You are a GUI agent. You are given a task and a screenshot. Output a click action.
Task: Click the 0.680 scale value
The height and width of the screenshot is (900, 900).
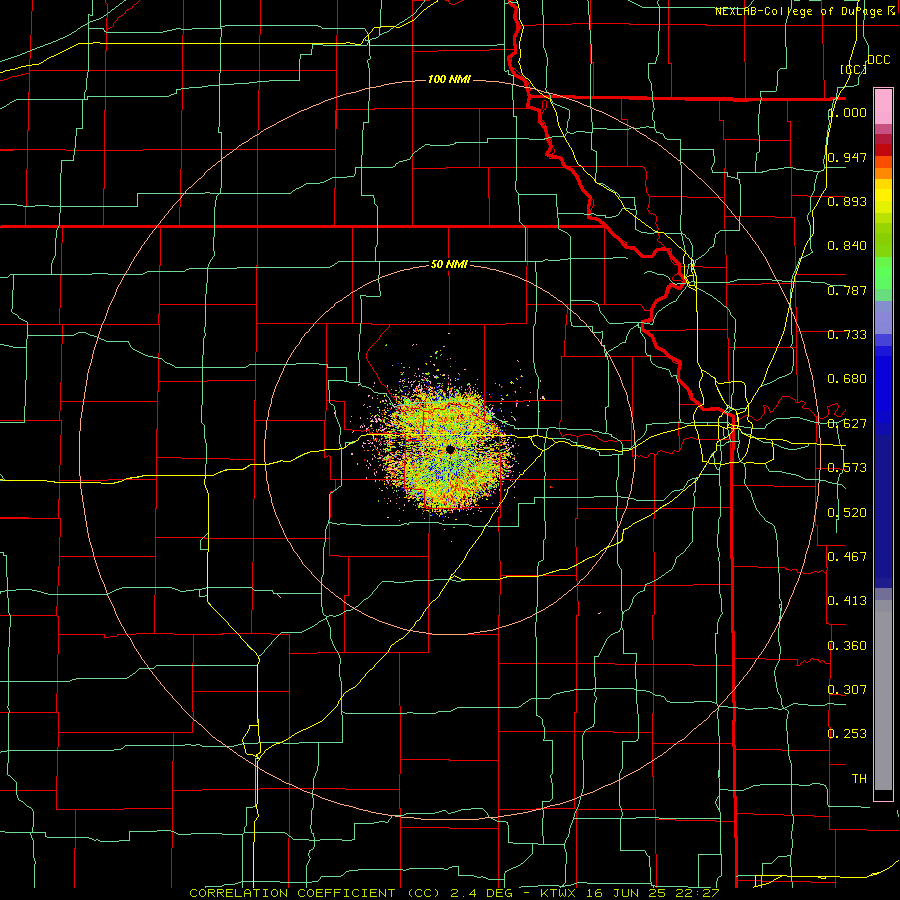point(847,379)
